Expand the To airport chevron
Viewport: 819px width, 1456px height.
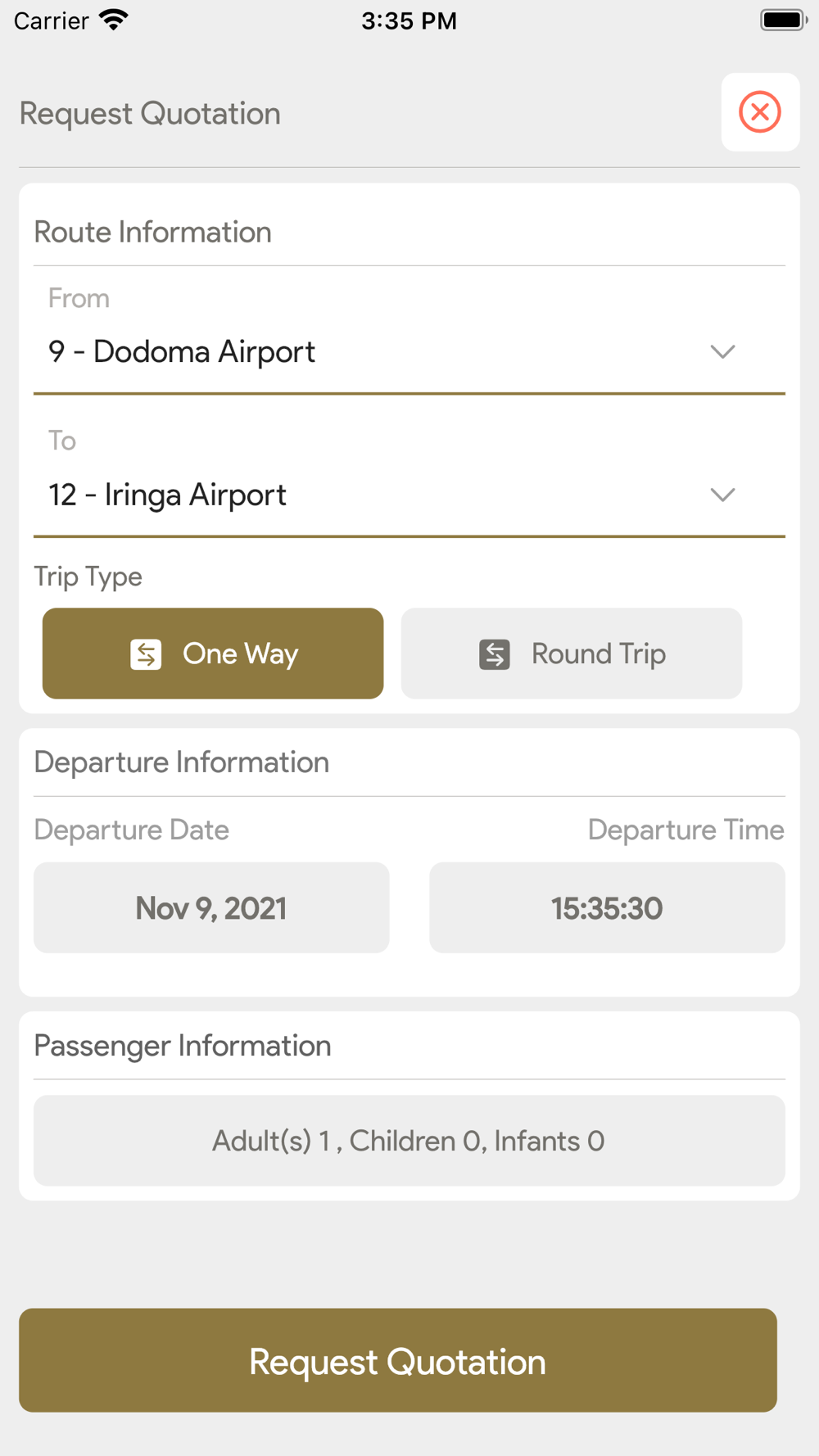(x=722, y=495)
